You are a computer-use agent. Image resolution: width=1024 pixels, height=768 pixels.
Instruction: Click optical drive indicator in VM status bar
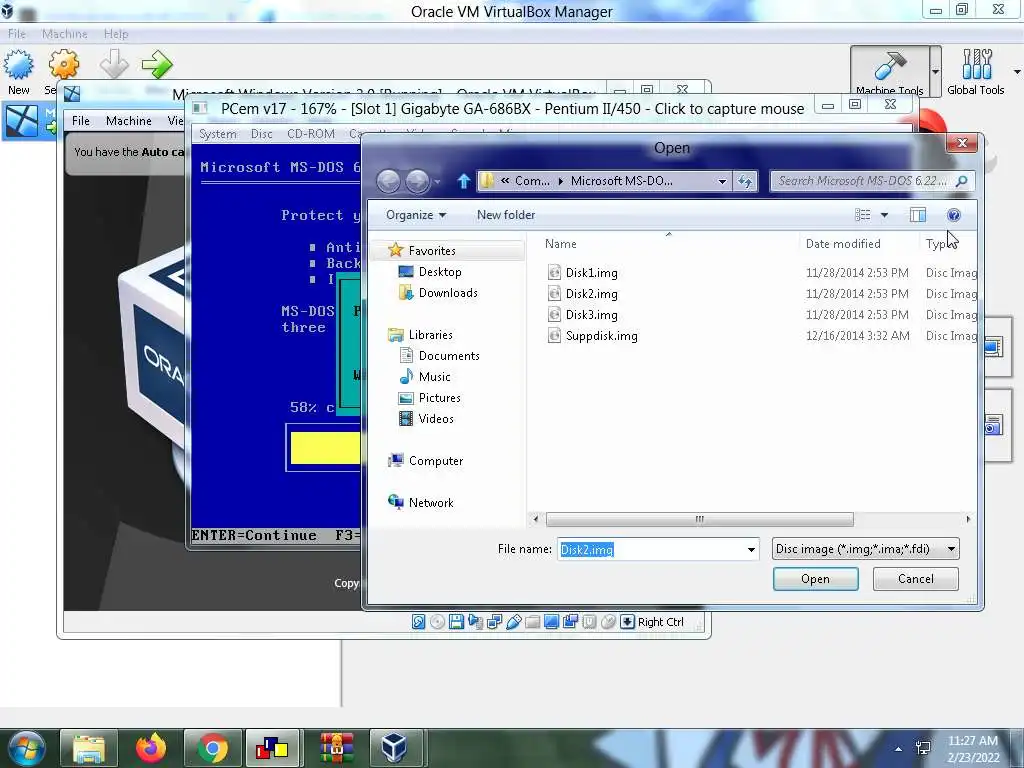point(438,622)
